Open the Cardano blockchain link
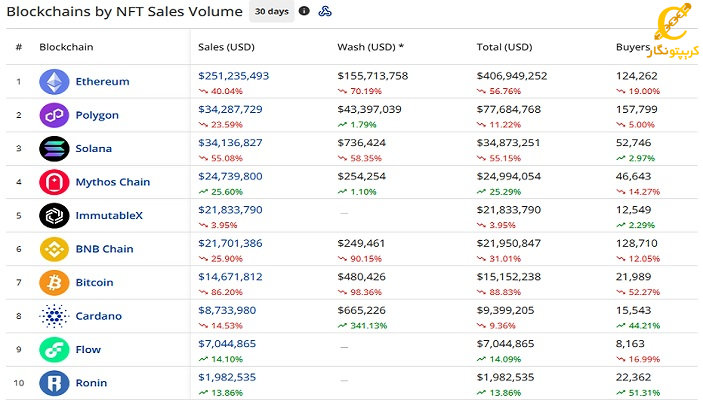This screenshot has height=400, width=703. point(98,316)
